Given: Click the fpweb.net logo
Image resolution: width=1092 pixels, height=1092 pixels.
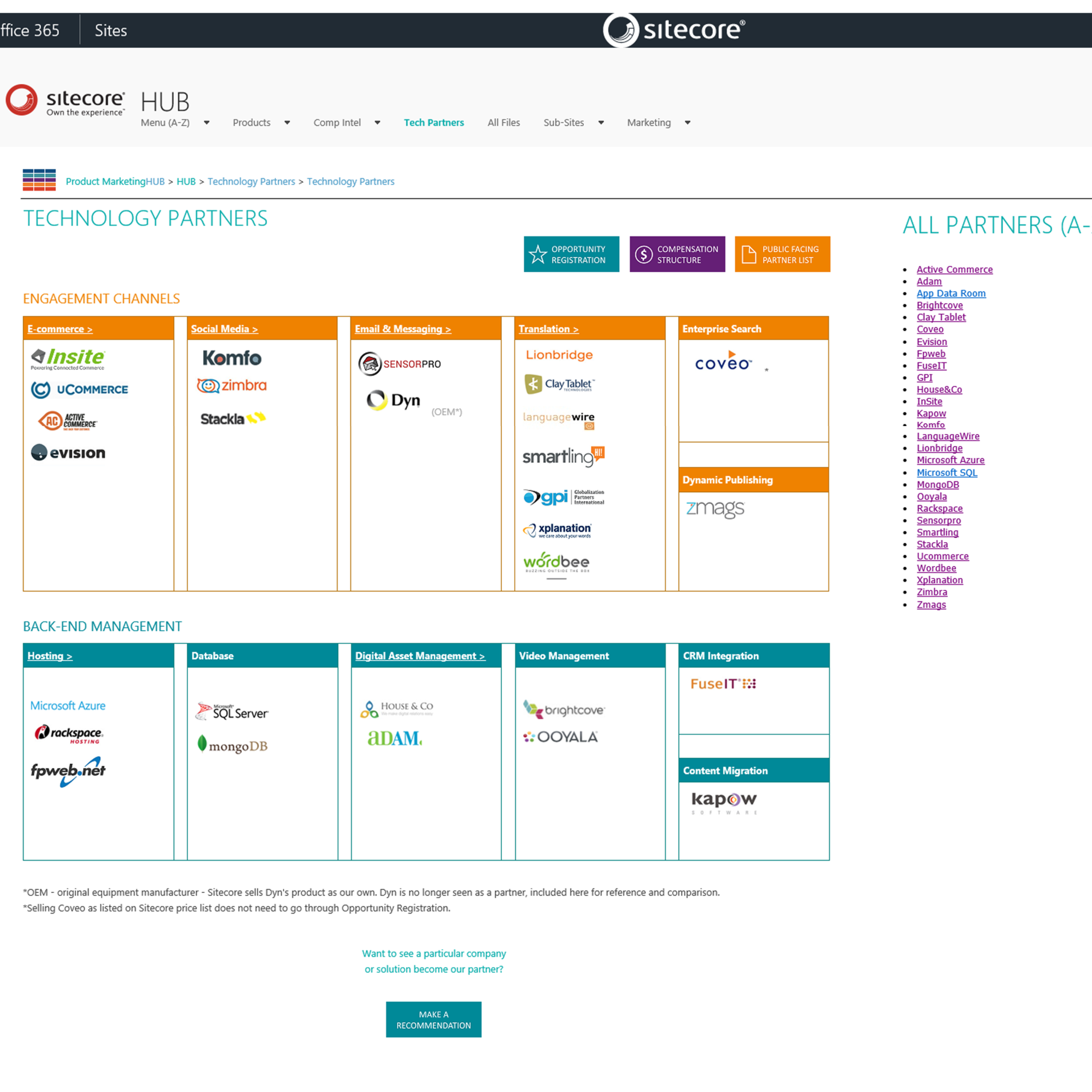Looking at the screenshot, I should click(x=68, y=772).
